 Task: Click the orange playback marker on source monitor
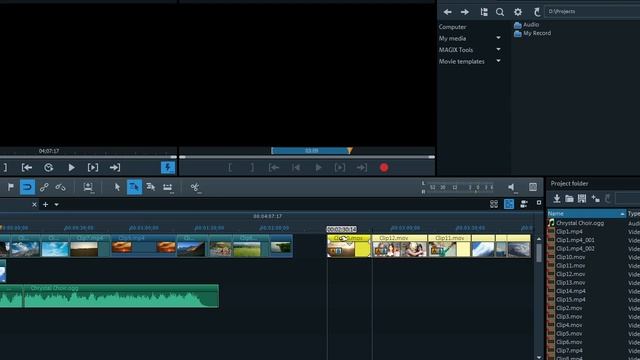[350, 151]
